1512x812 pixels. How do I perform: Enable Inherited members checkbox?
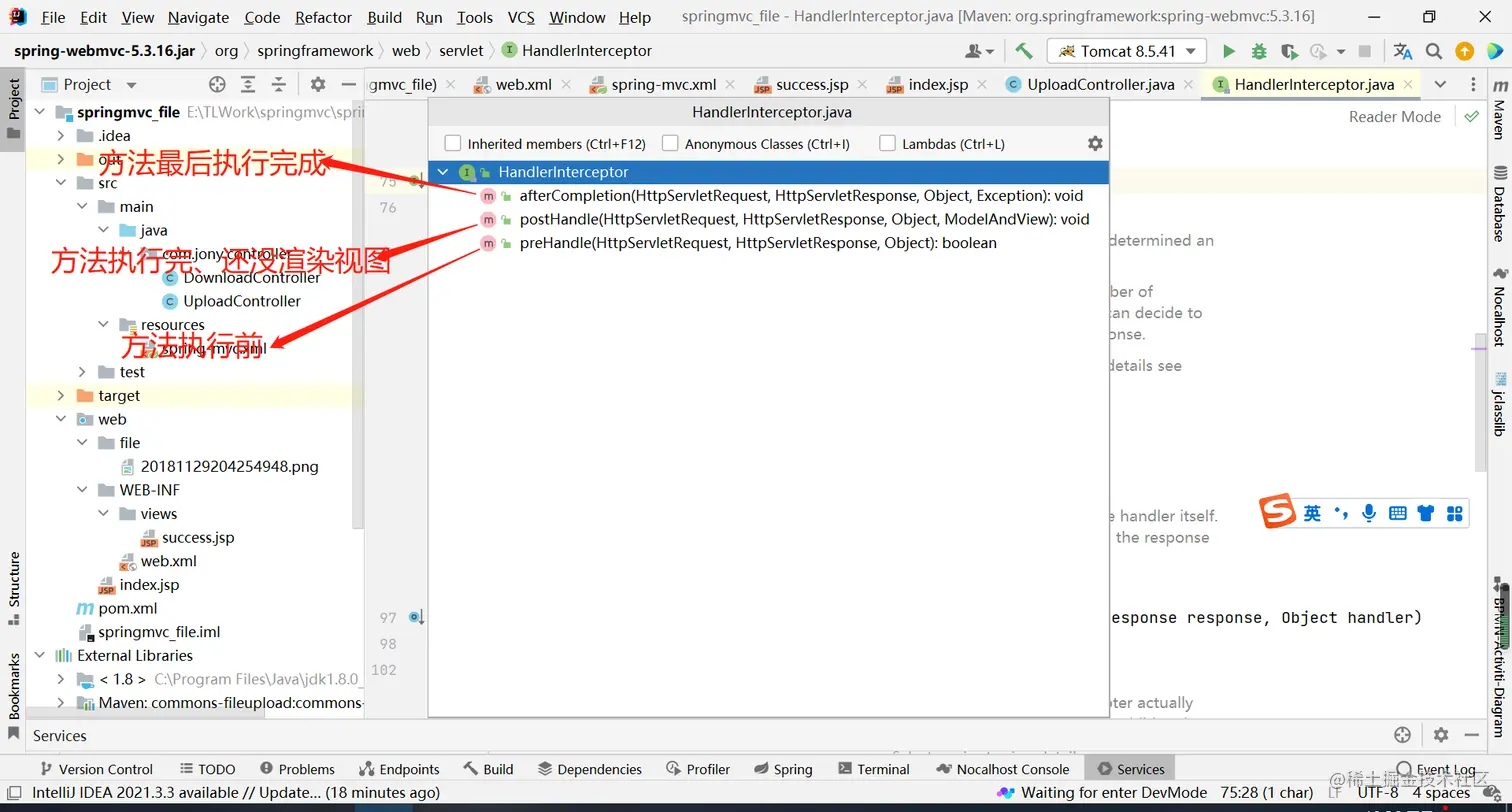point(453,144)
